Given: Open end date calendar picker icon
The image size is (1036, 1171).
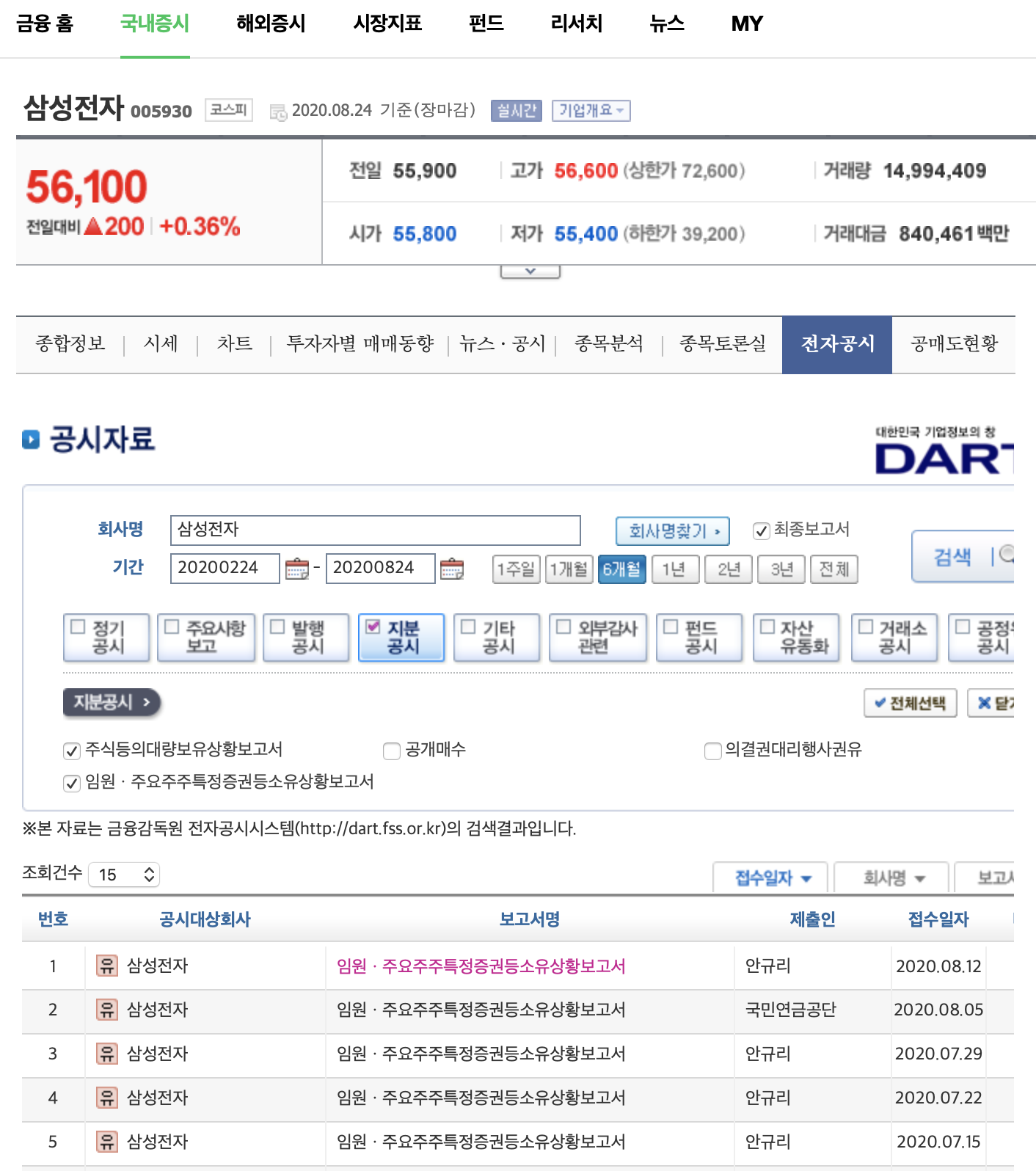Looking at the screenshot, I should [452, 569].
